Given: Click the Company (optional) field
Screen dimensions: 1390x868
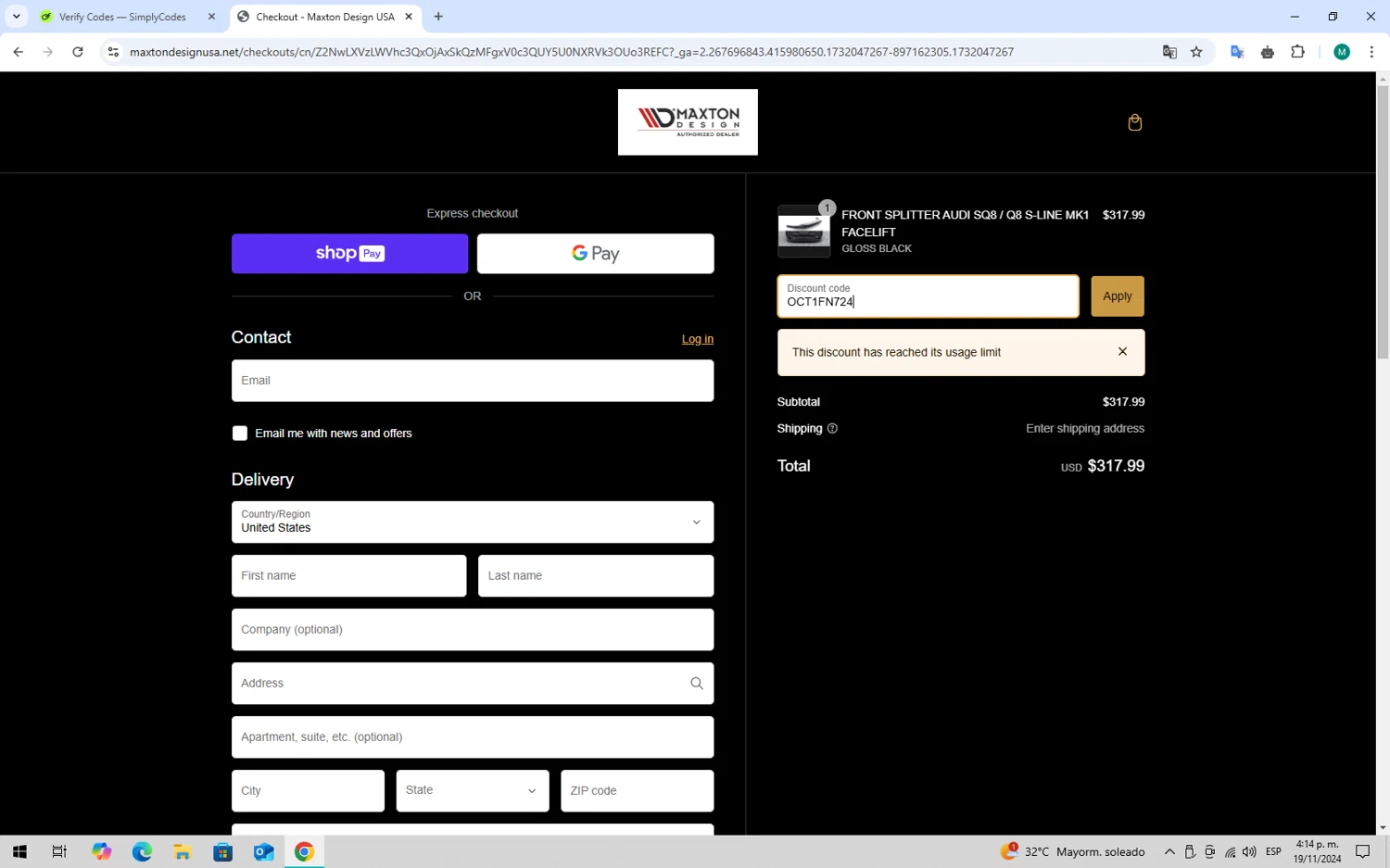Looking at the screenshot, I should point(473,630).
